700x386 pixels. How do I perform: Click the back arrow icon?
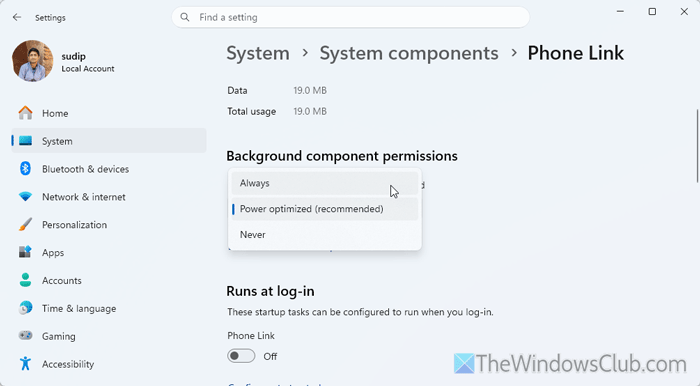click(x=17, y=17)
